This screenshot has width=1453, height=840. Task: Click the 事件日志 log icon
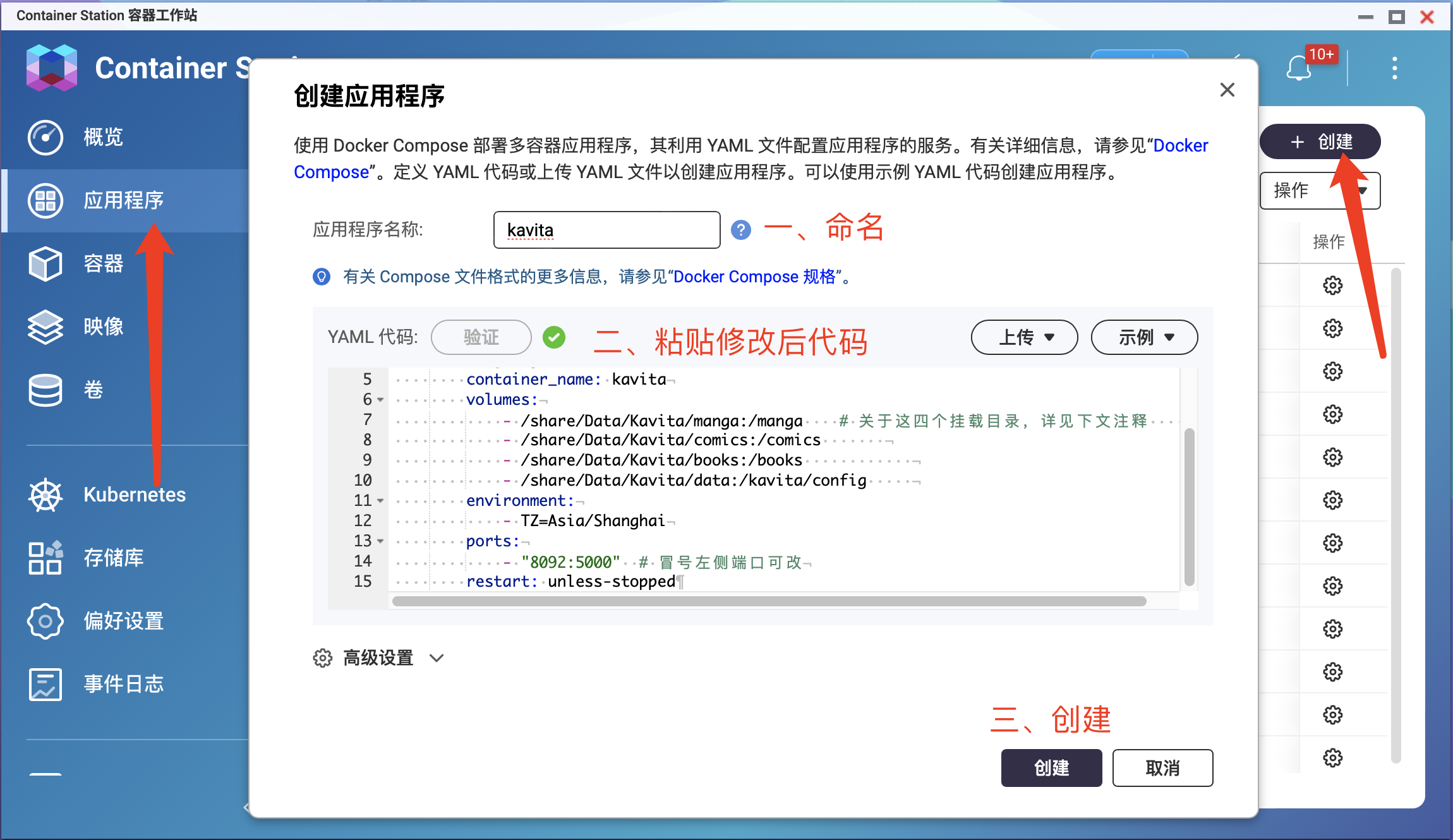45,684
